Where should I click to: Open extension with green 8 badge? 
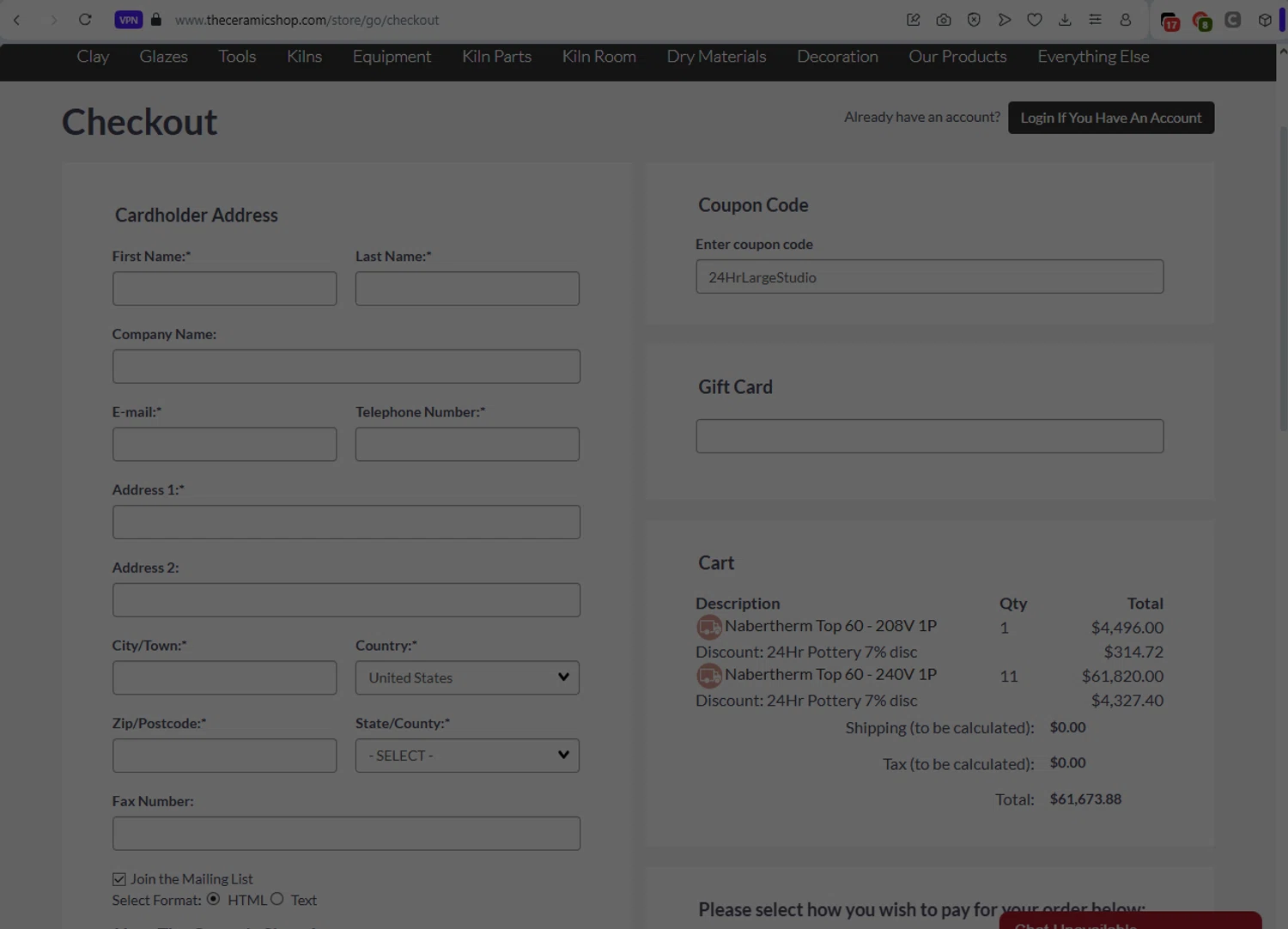tap(1202, 21)
